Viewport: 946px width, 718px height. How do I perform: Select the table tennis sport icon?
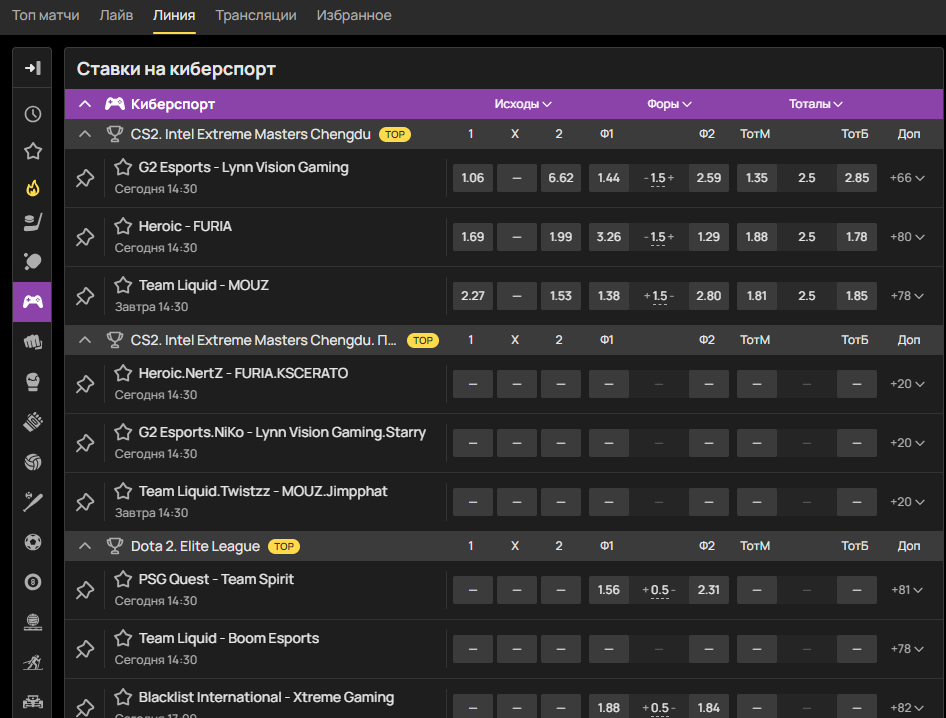(33, 261)
